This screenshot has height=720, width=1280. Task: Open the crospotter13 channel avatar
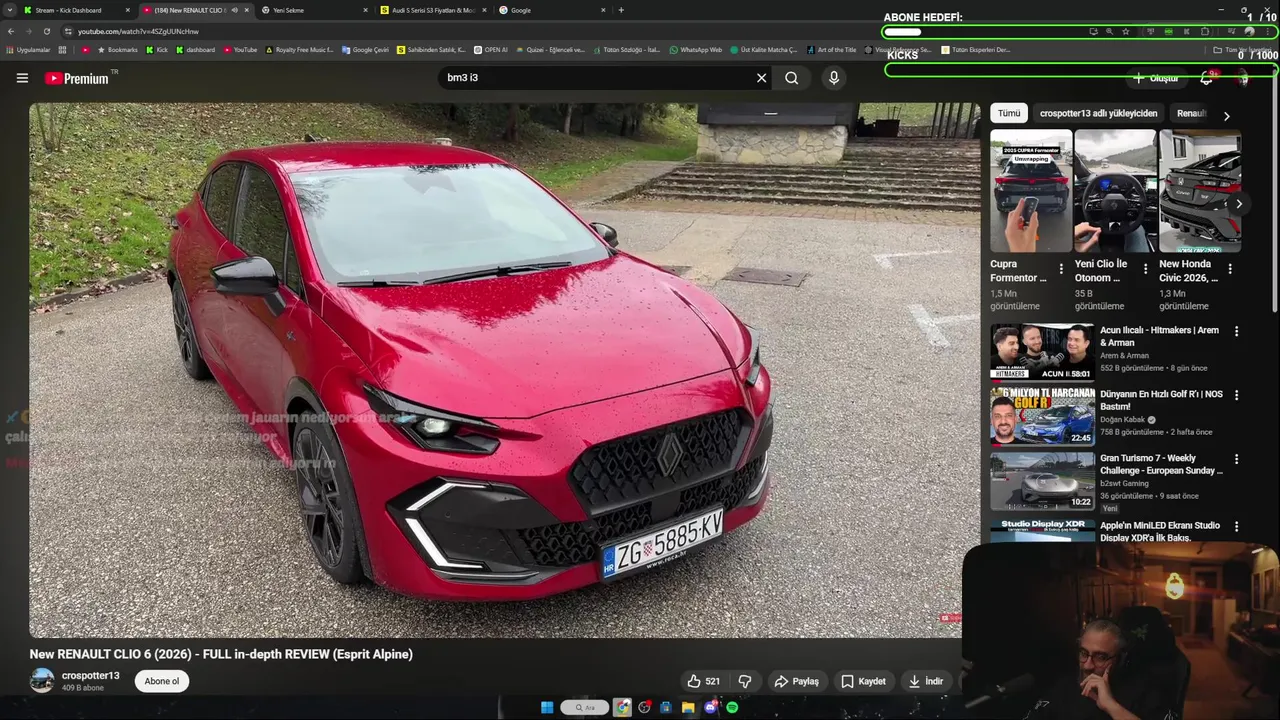point(42,681)
